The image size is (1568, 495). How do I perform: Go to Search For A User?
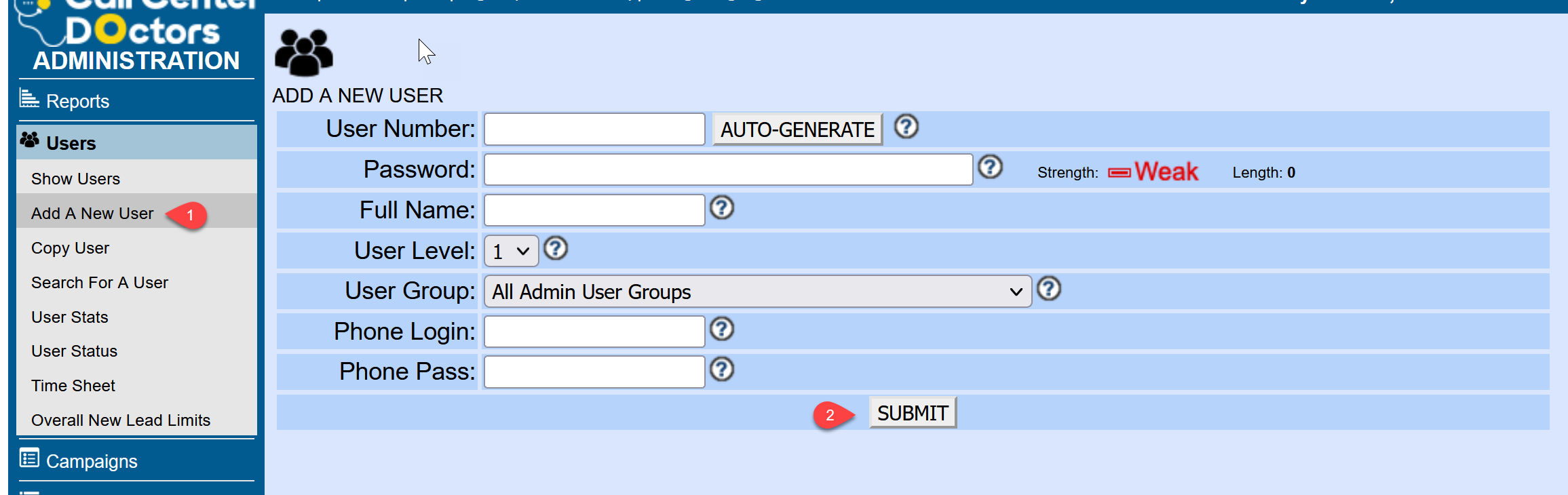pos(99,283)
